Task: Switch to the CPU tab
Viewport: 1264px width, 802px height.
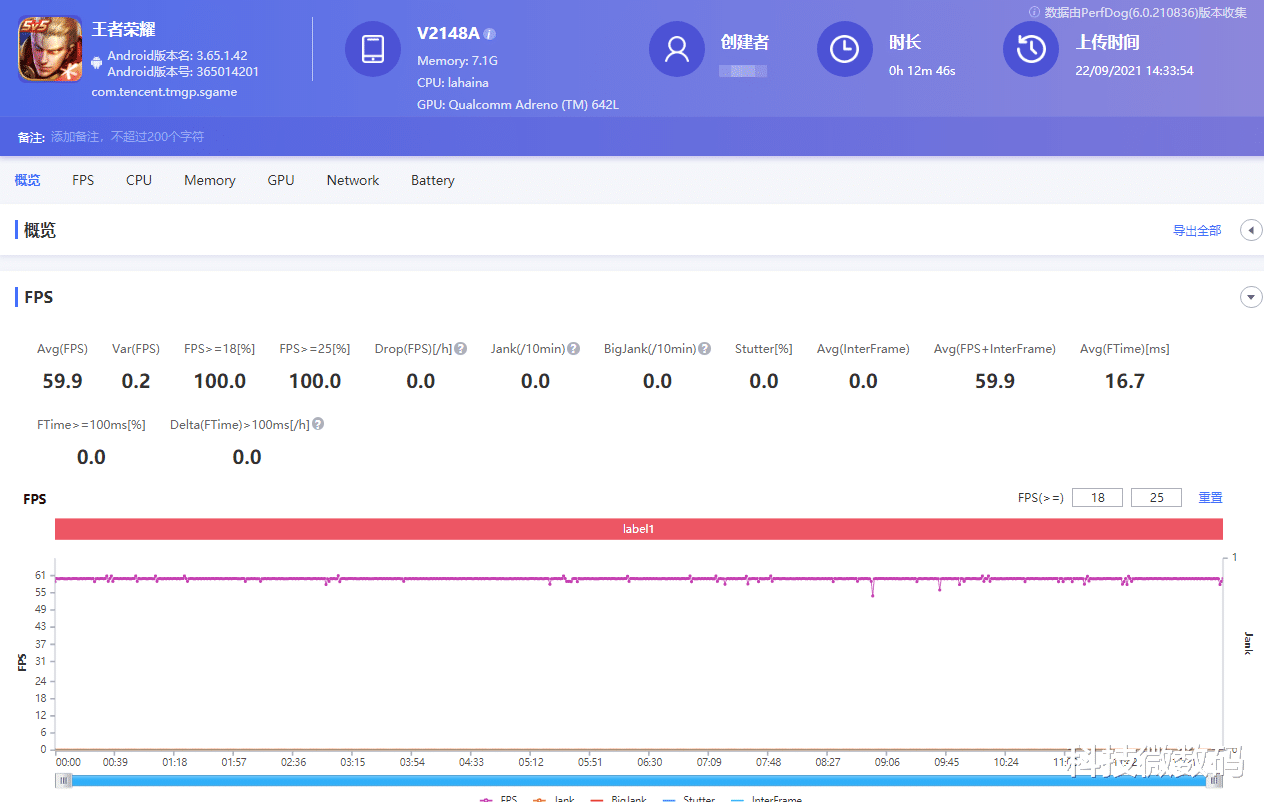Action: [x=139, y=180]
